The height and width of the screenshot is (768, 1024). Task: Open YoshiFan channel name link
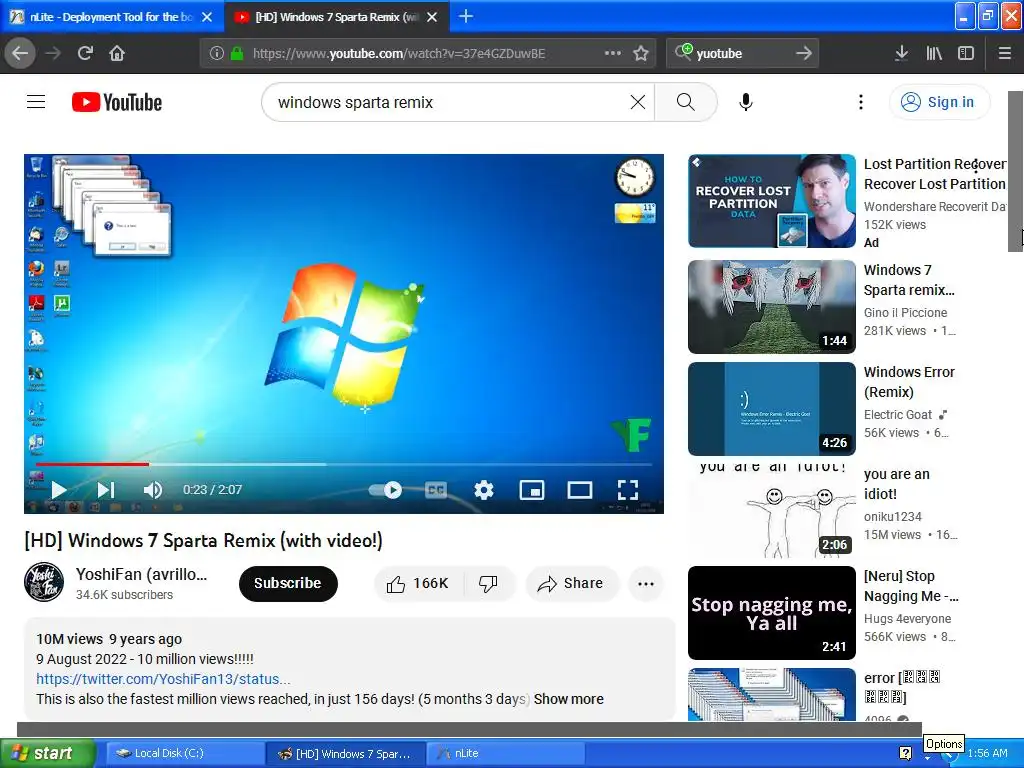pos(141,575)
